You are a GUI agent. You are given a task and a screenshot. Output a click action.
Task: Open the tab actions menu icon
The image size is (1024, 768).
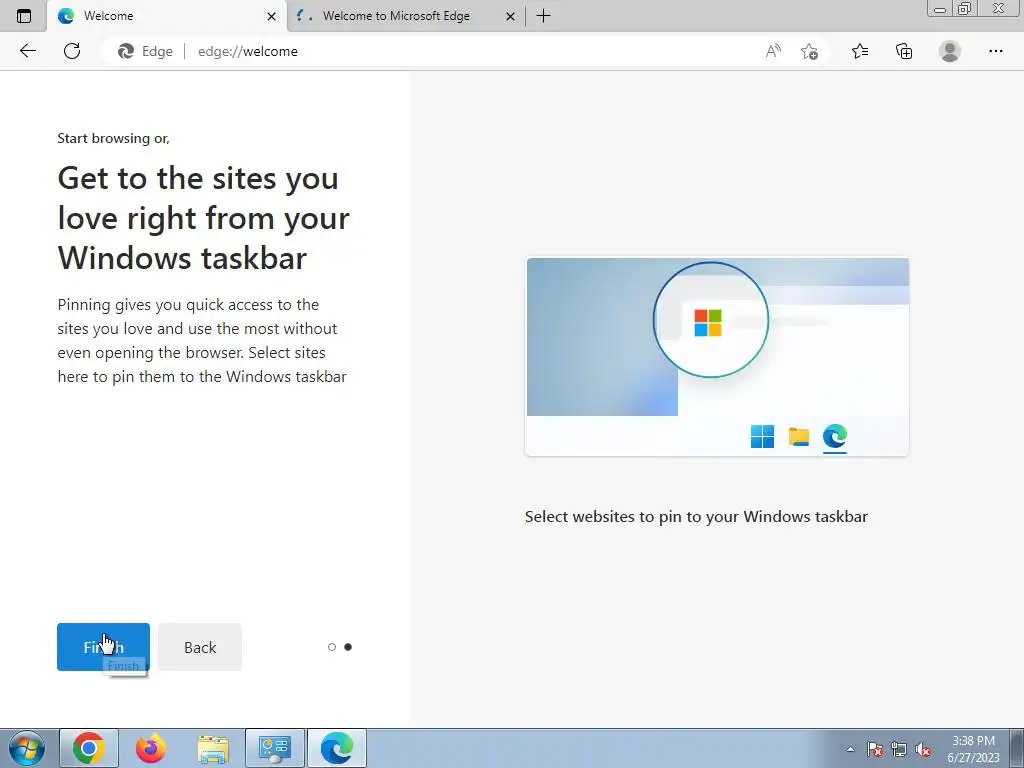coord(24,16)
